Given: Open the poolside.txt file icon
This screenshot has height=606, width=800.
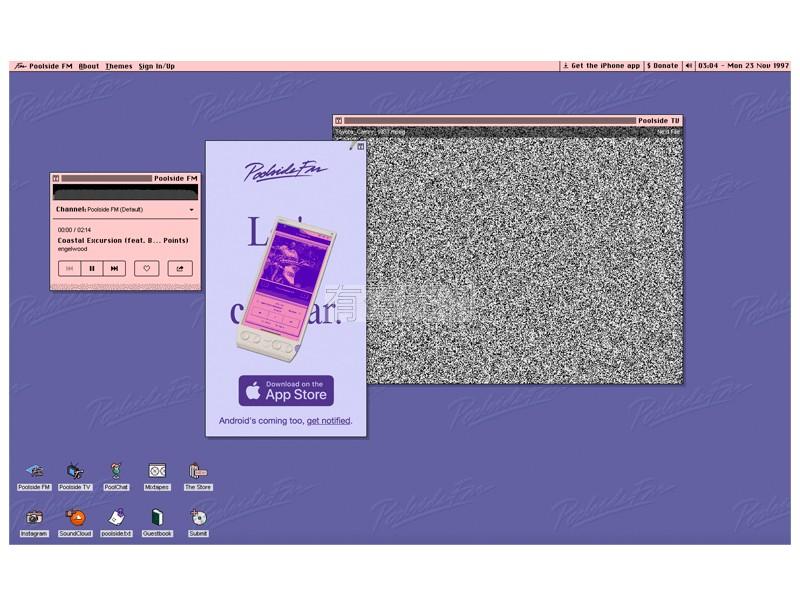Looking at the screenshot, I should 116,518.
